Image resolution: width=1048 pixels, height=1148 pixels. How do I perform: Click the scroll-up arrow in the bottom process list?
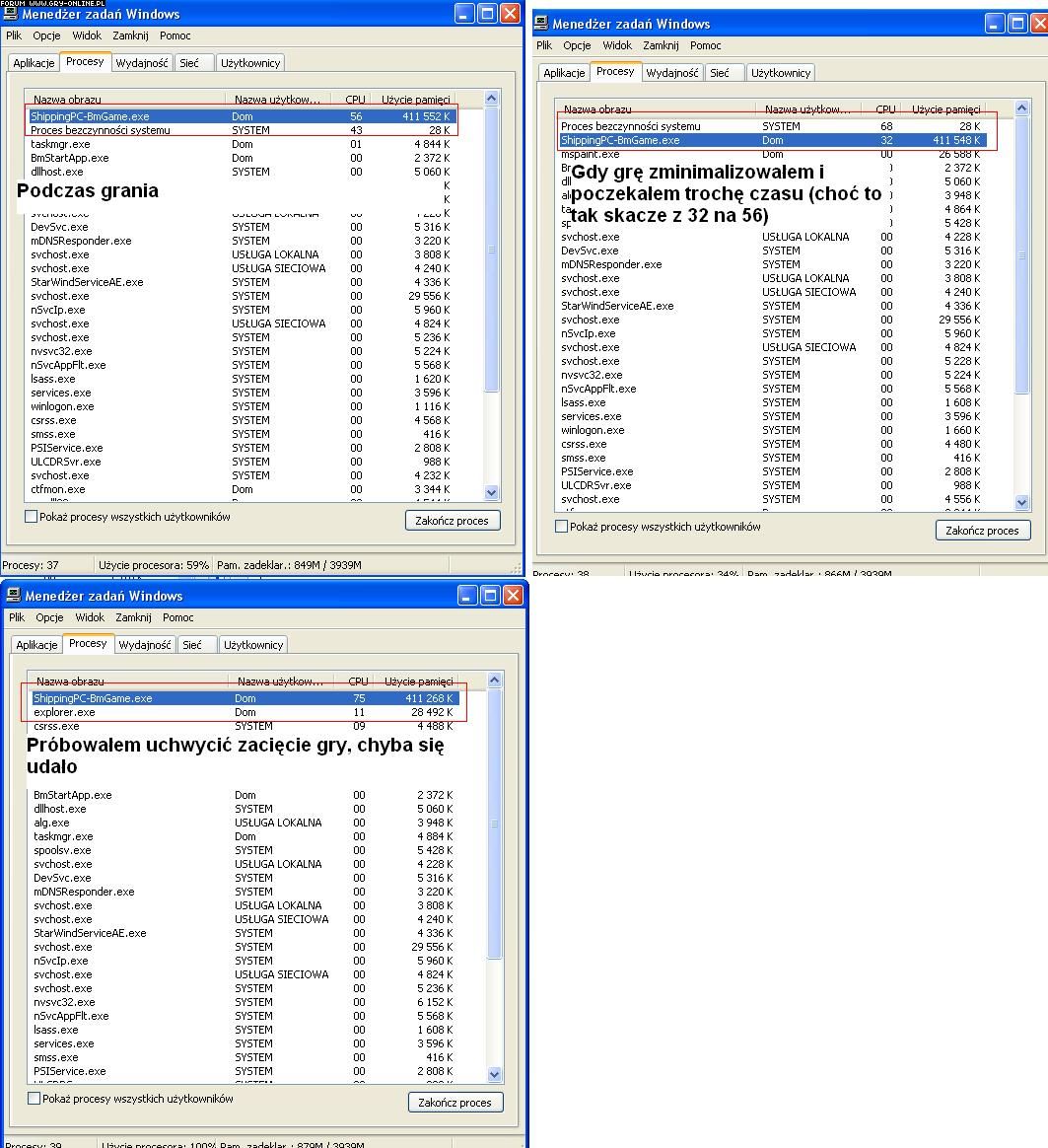(x=495, y=681)
